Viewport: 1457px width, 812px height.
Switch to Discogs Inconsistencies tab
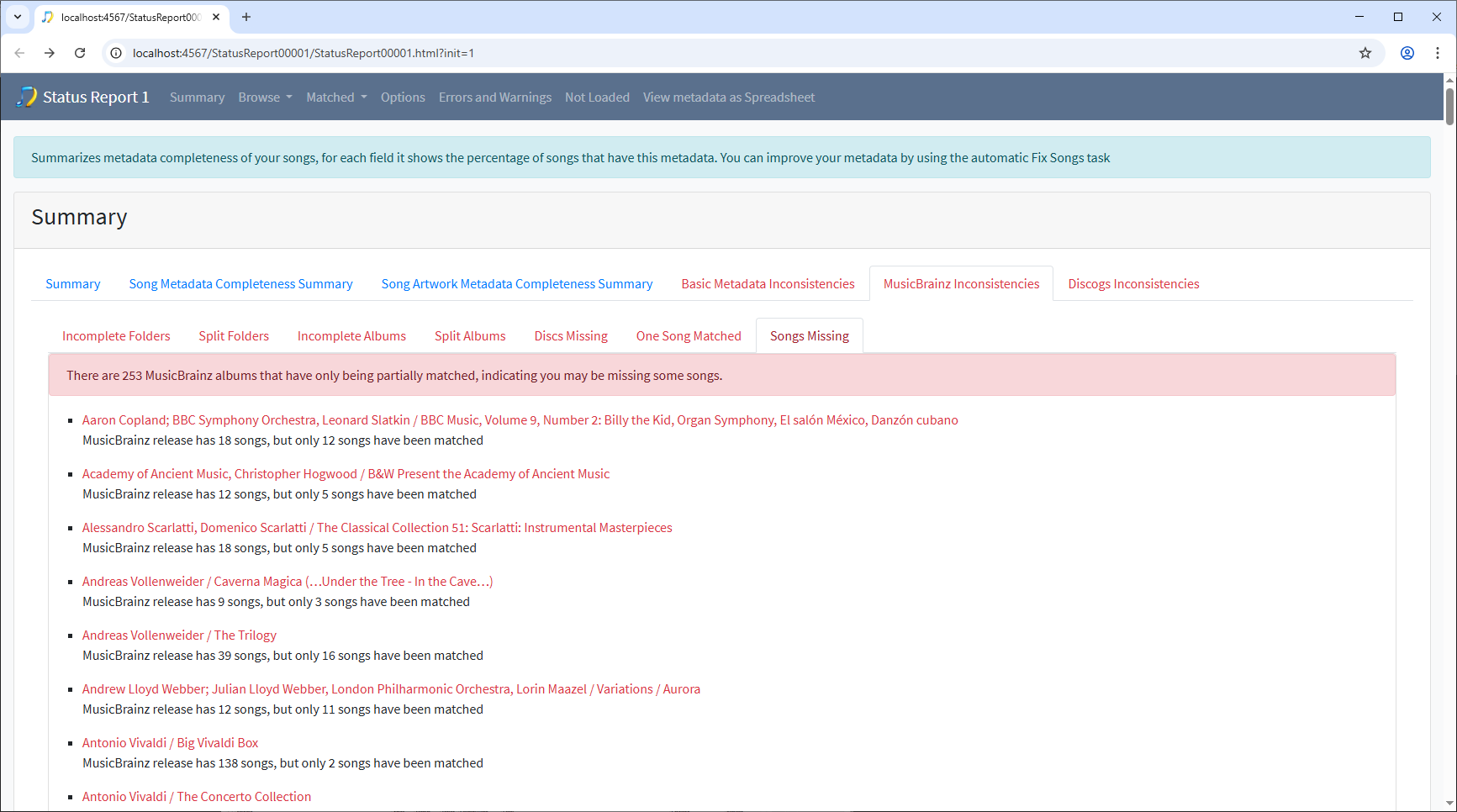click(x=1133, y=284)
